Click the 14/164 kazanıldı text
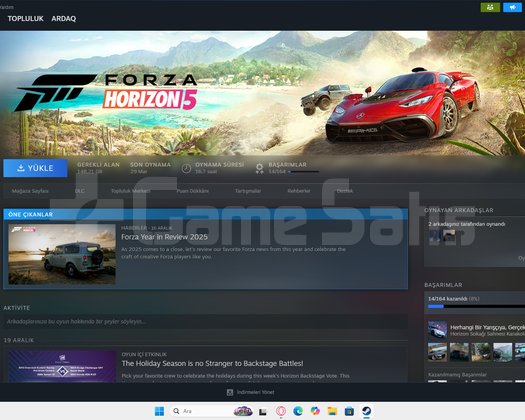This screenshot has height=420, width=525. tap(447, 298)
